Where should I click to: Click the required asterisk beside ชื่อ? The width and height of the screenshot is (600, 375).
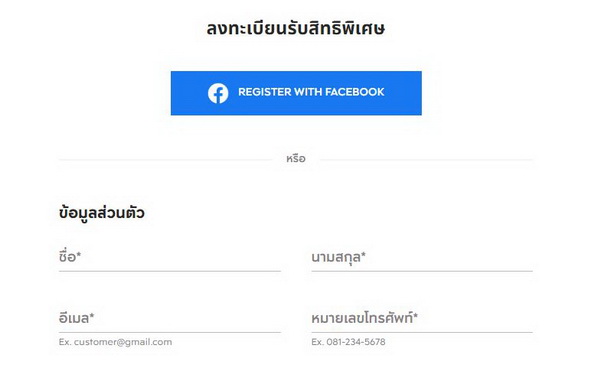point(79,254)
